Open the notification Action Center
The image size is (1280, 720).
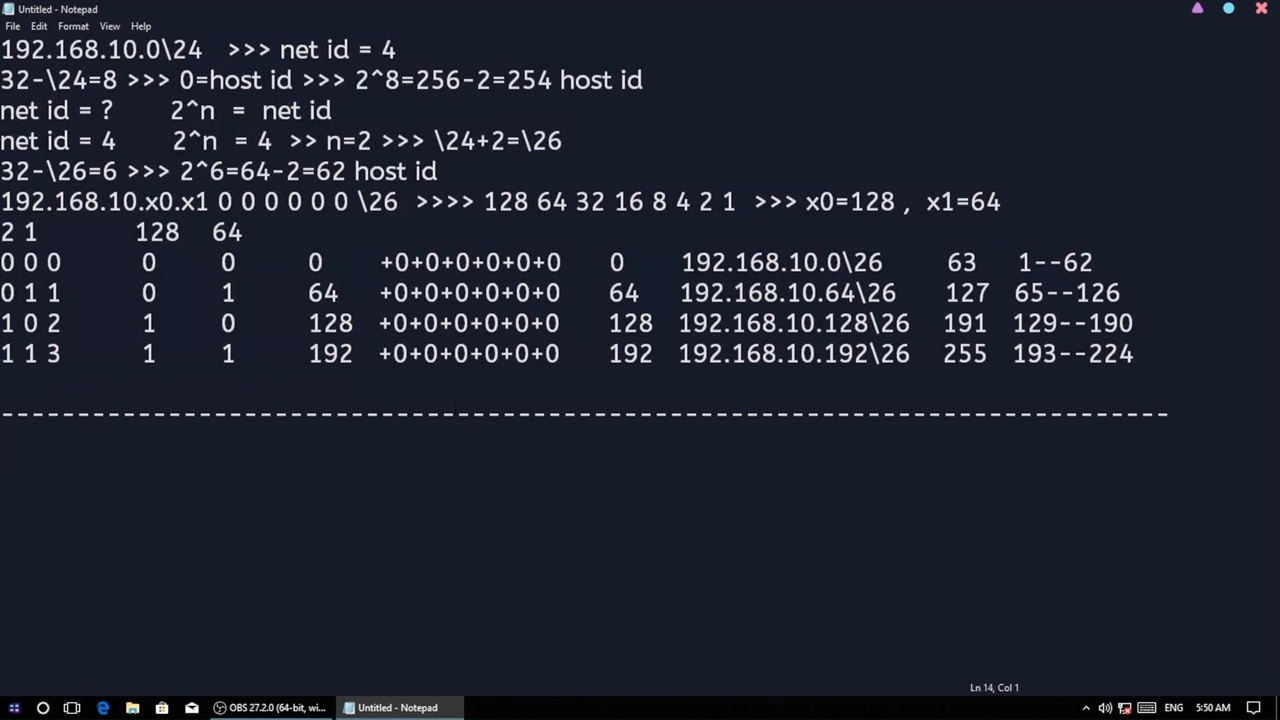[x=1253, y=708]
